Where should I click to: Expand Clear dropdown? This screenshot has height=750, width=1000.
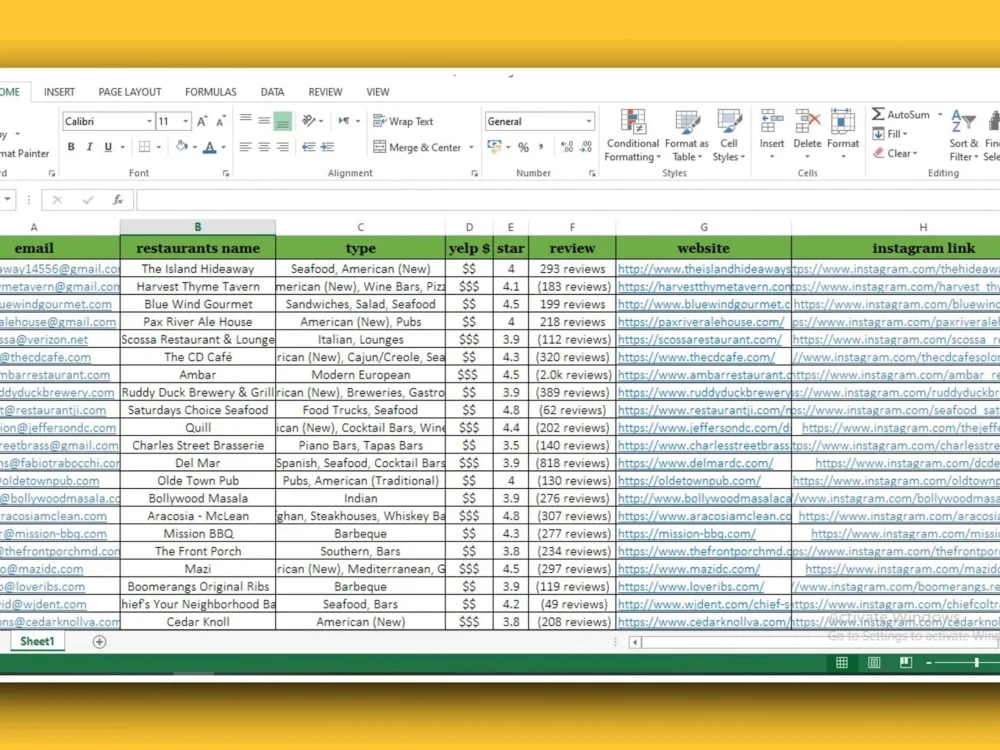(915, 154)
